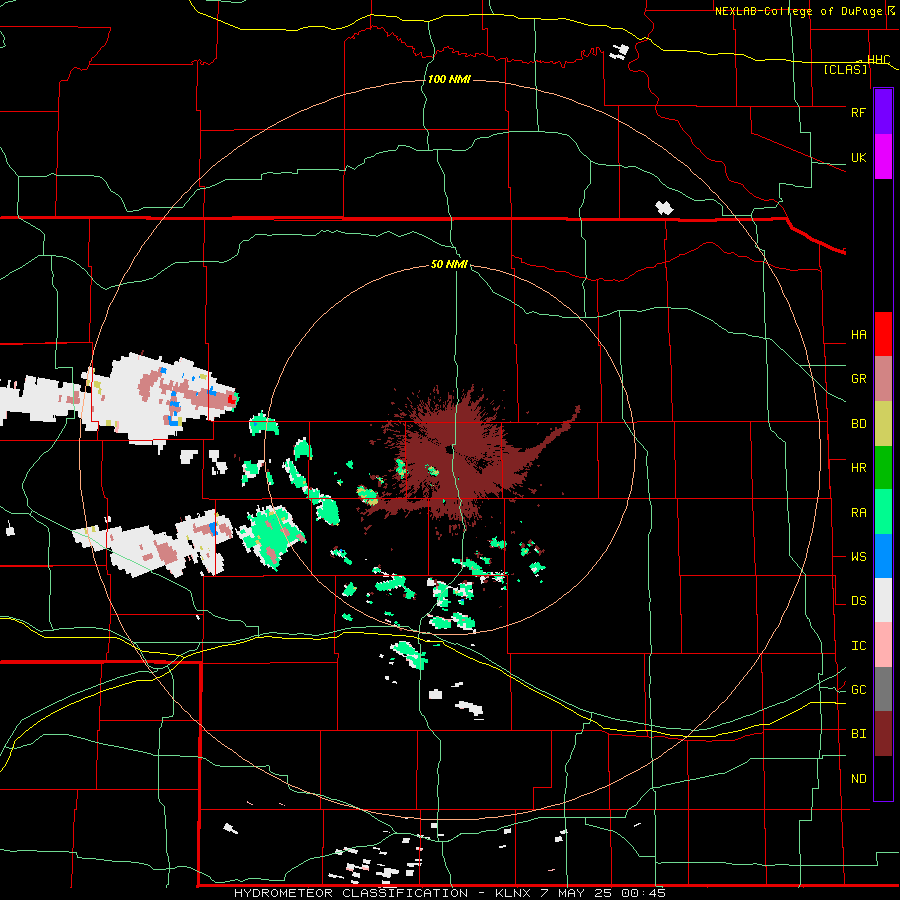
Task: Click the ND legend label
Action: pyautogui.click(x=858, y=779)
